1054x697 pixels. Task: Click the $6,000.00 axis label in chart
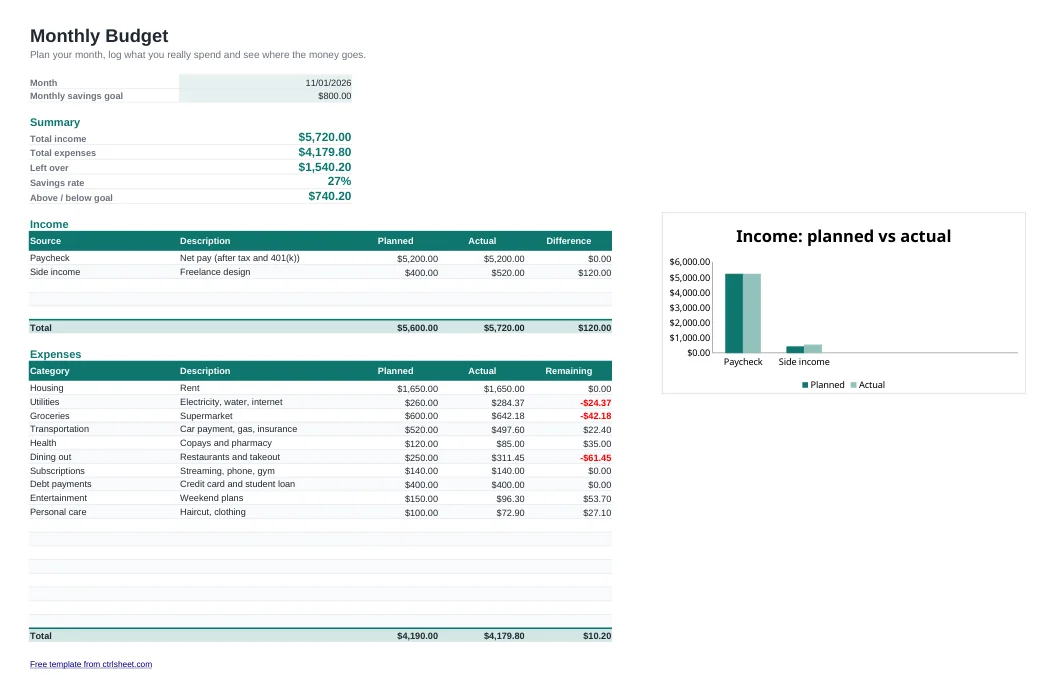tap(690, 262)
